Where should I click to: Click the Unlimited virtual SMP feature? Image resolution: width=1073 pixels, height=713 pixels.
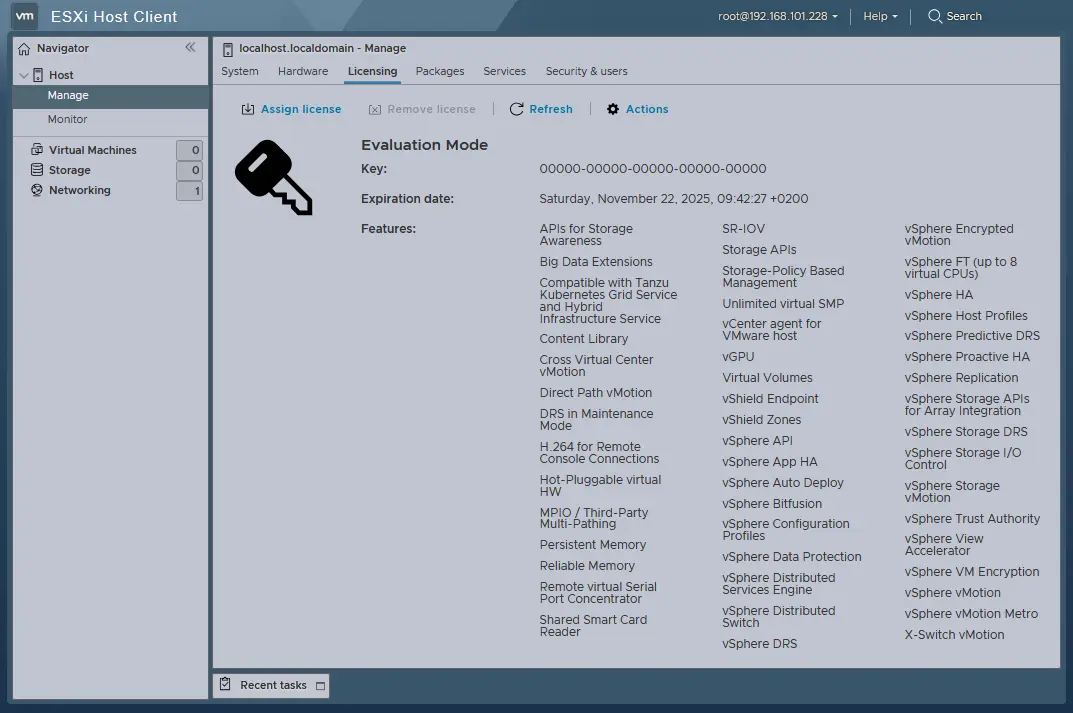pyautogui.click(x=783, y=303)
